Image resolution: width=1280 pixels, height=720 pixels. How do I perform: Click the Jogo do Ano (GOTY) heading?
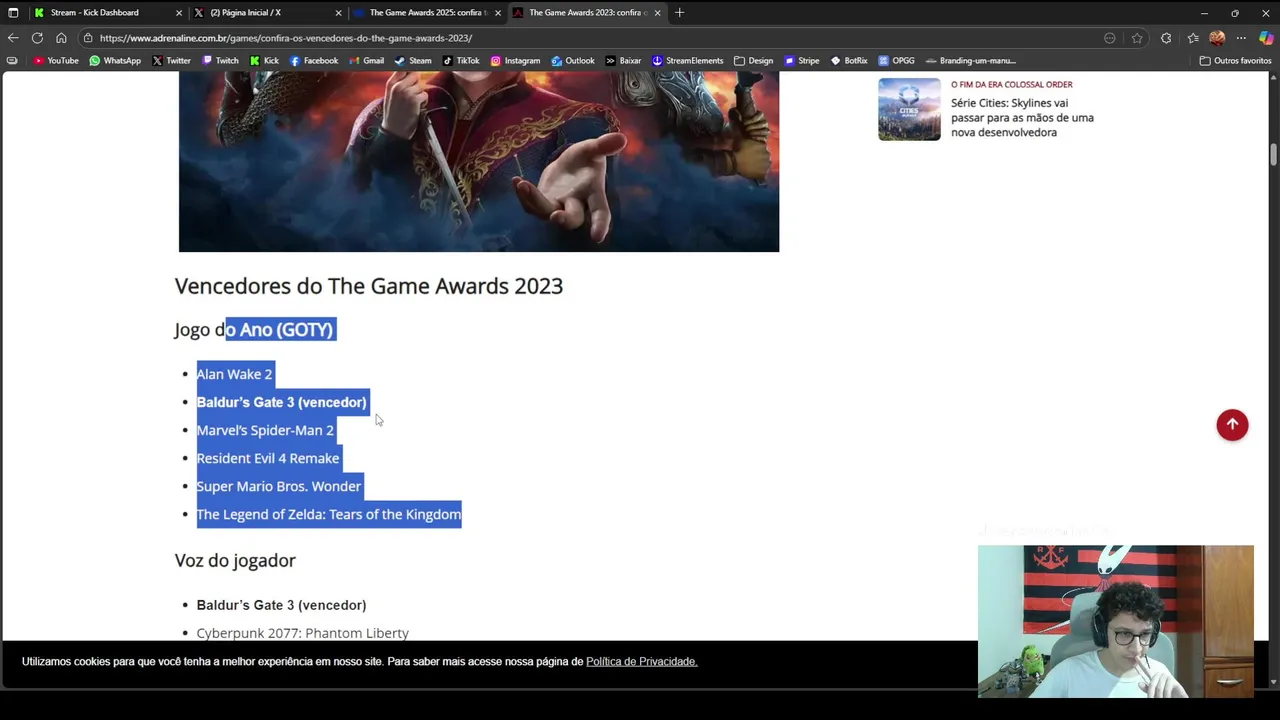point(254,330)
